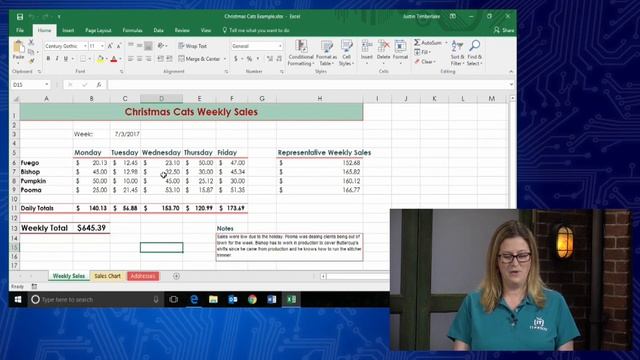Open the Fill Color dropdown arrow
Viewport: 640px width, 360px height.
coord(107,59)
